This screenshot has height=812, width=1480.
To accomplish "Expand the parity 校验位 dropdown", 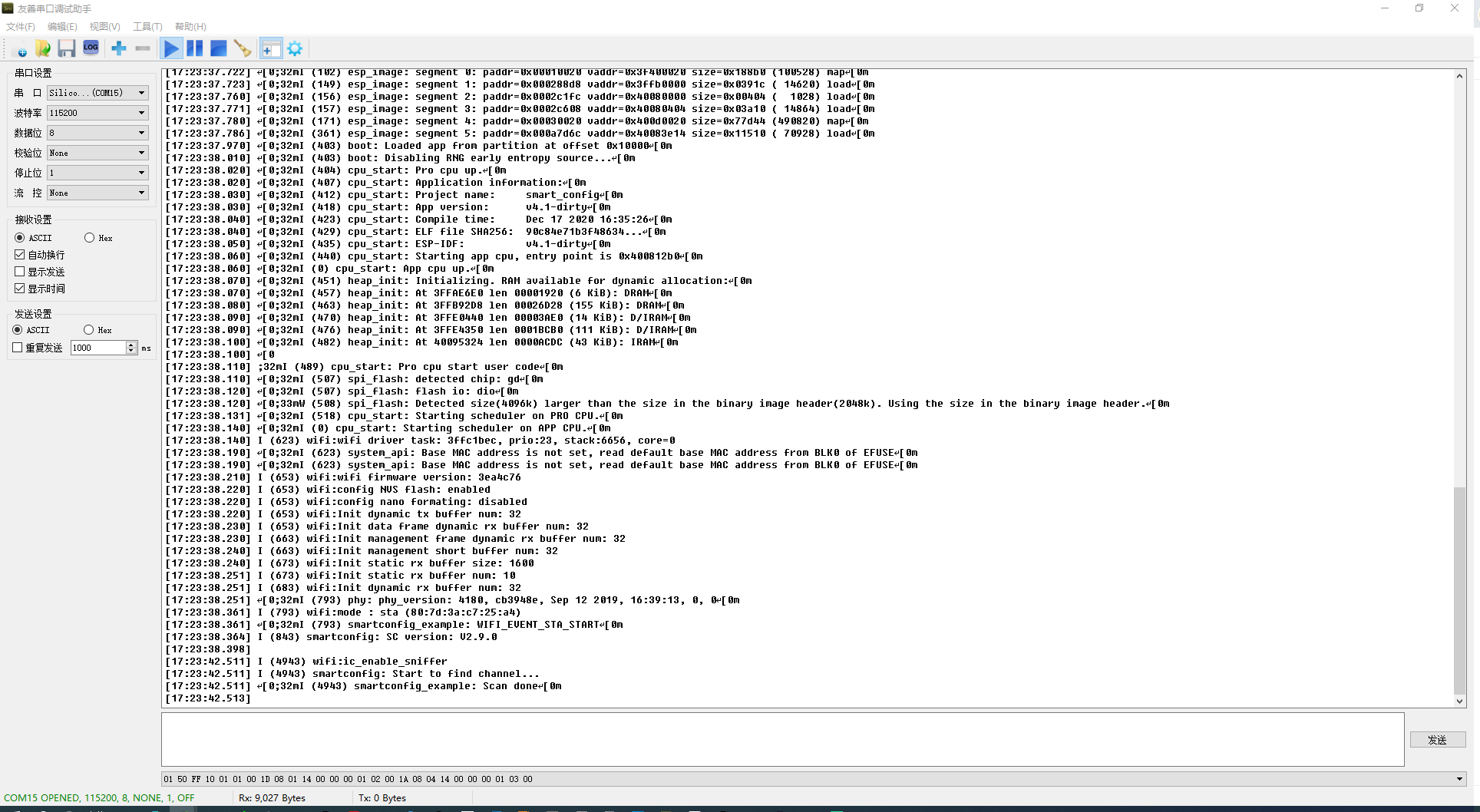I will (x=97, y=153).
